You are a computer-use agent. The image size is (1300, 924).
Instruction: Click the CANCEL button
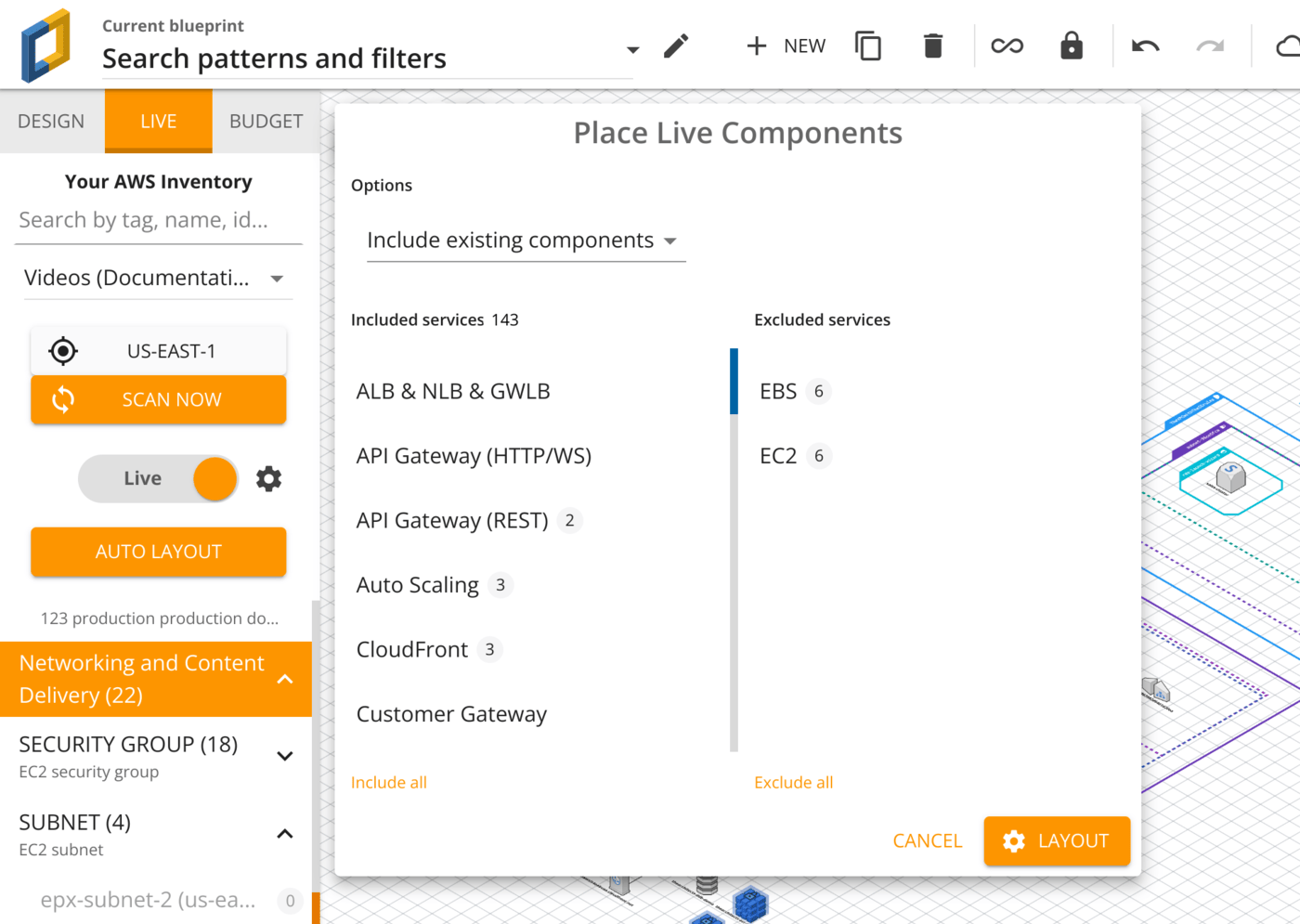point(928,840)
